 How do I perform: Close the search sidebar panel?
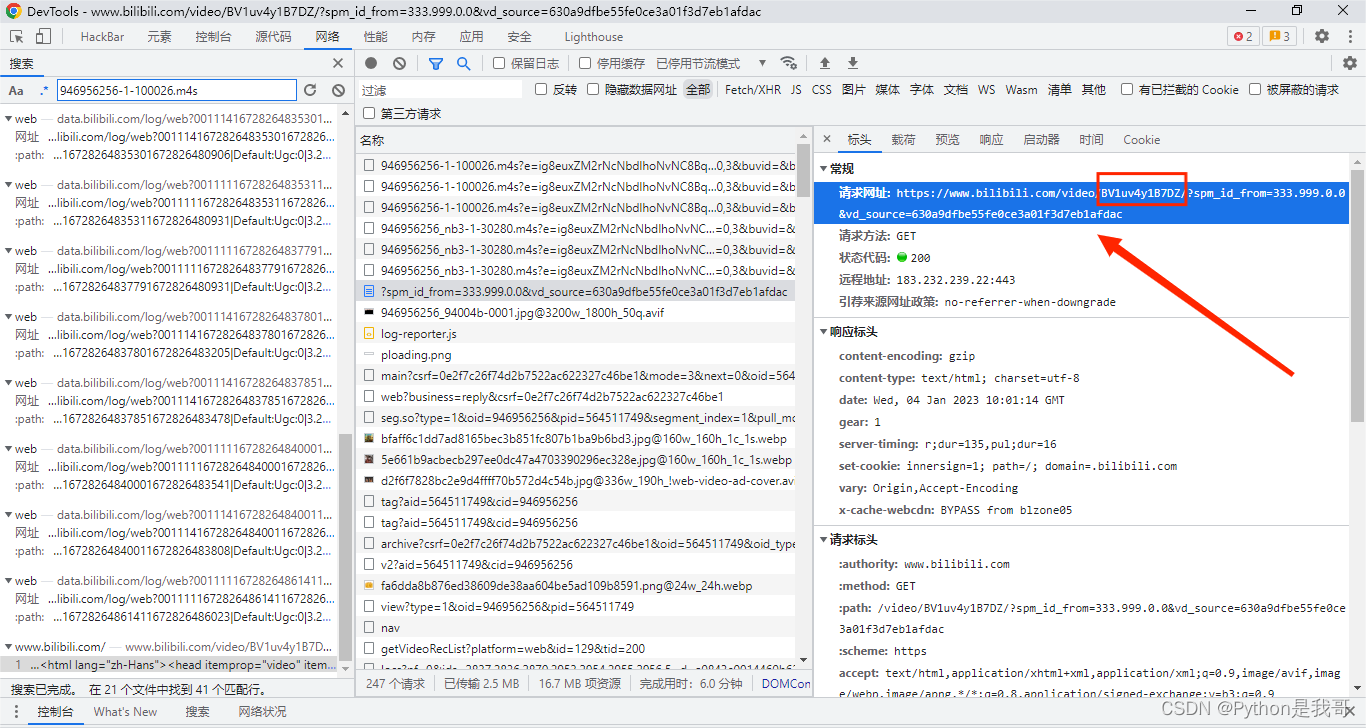(339, 63)
